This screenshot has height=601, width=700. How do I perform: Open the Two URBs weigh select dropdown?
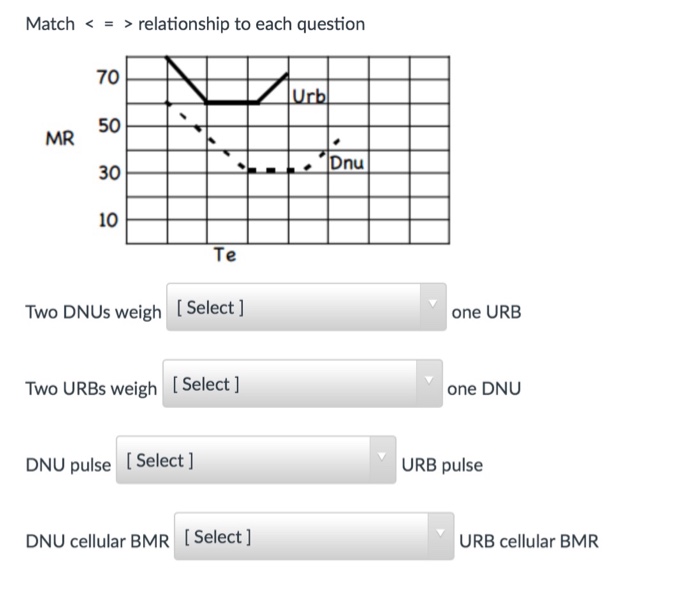302,384
